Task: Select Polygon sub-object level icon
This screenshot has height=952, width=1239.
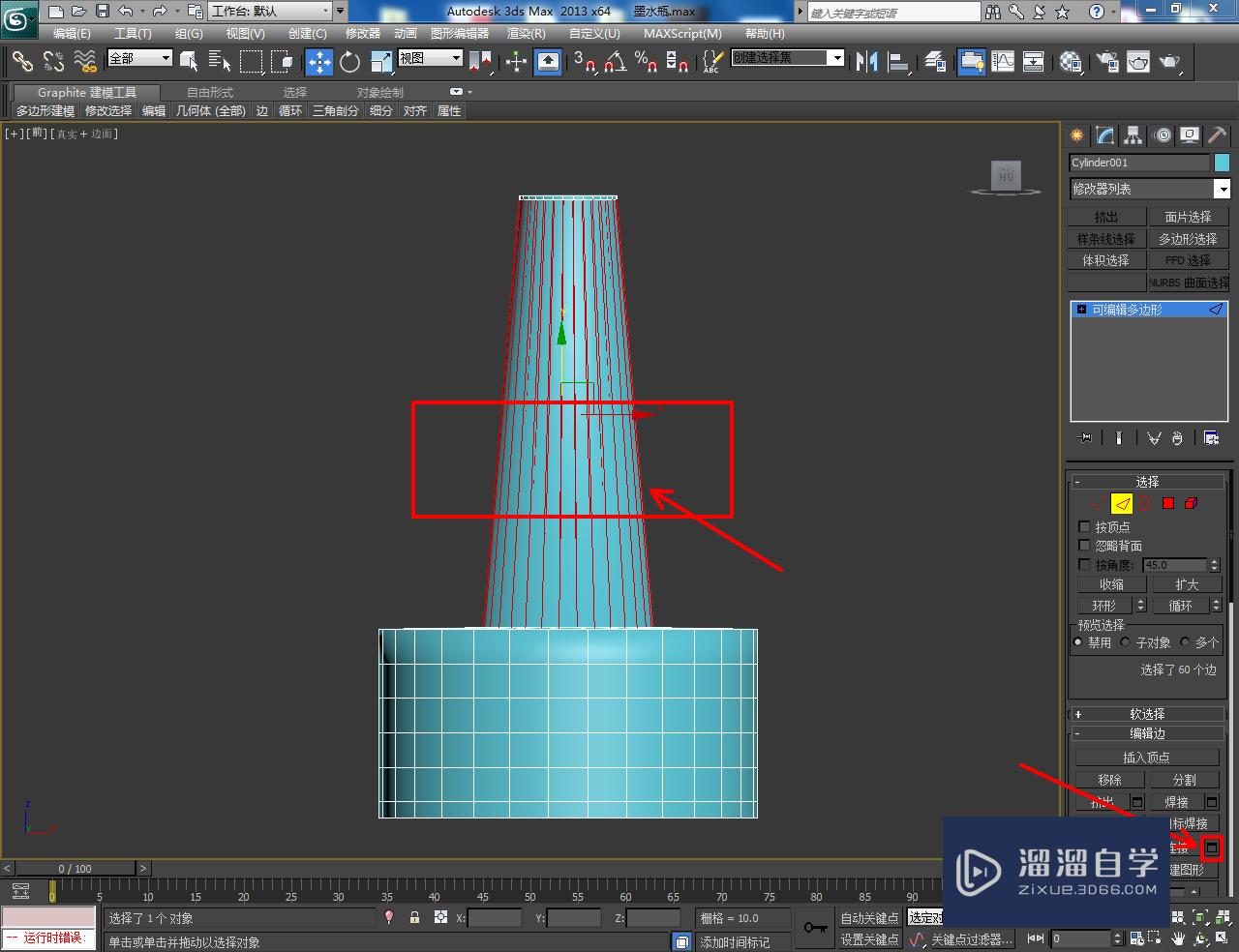Action: pyautogui.click(x=1168, y=503)
